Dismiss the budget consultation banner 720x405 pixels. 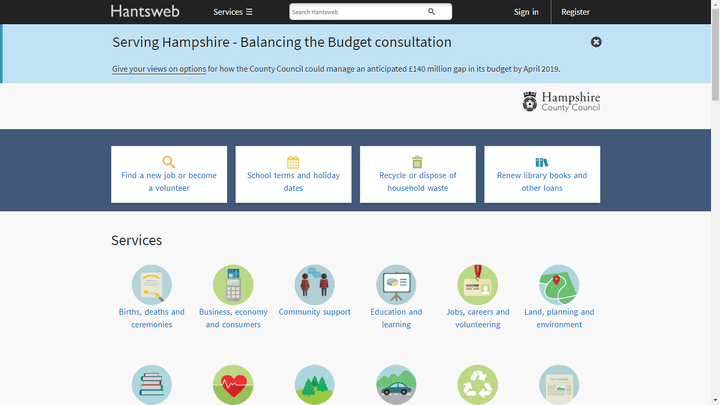[x=596, y=42]
